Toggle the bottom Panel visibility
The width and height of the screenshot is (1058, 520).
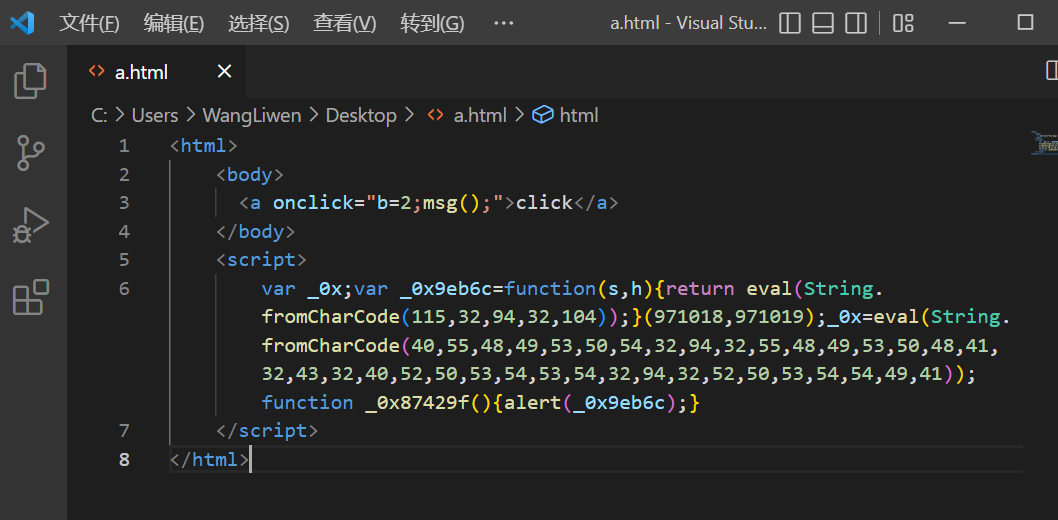[823, 23]
